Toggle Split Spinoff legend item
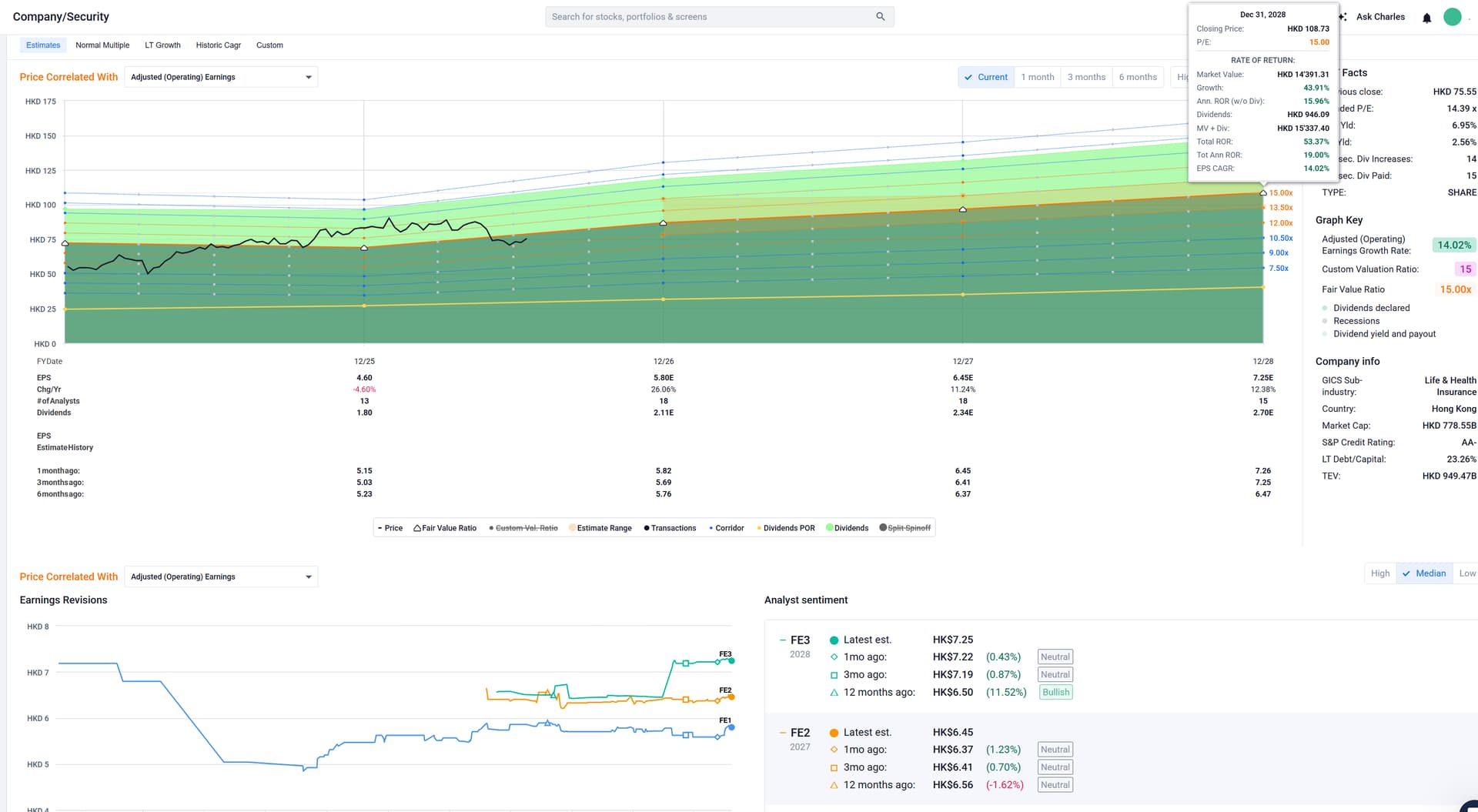 (905, 528)
